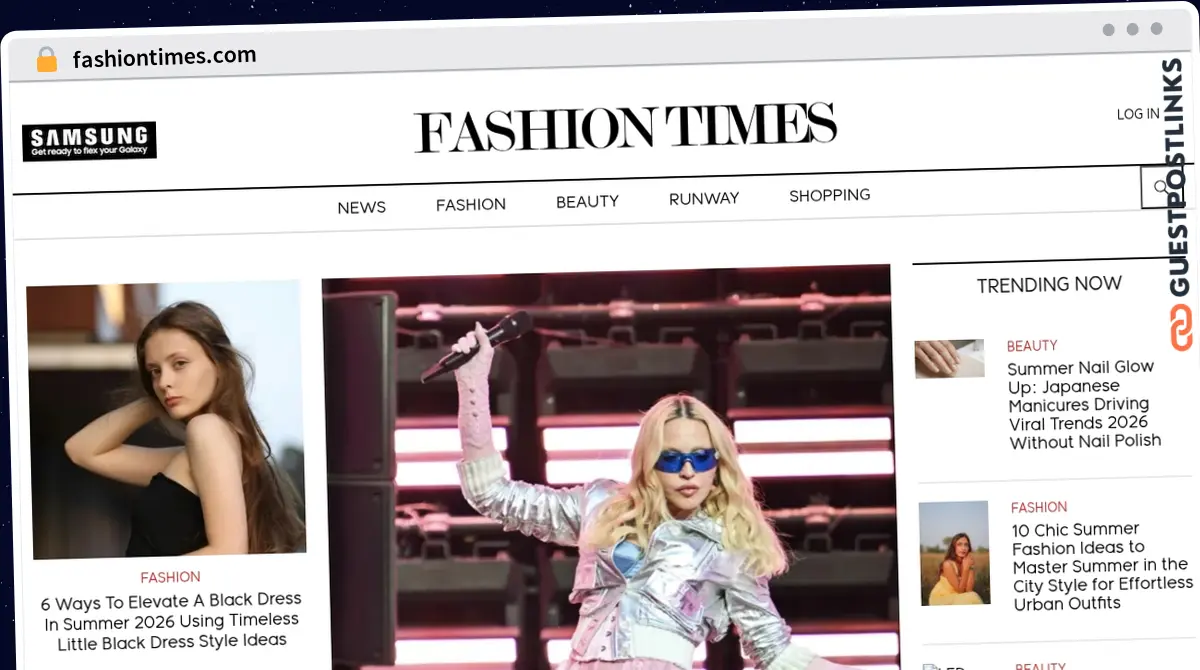Open the NEWS menu item
Image resolution: width=1200 pixels, height=670 pixels.
pyautogui.click(x=361, y=208)
